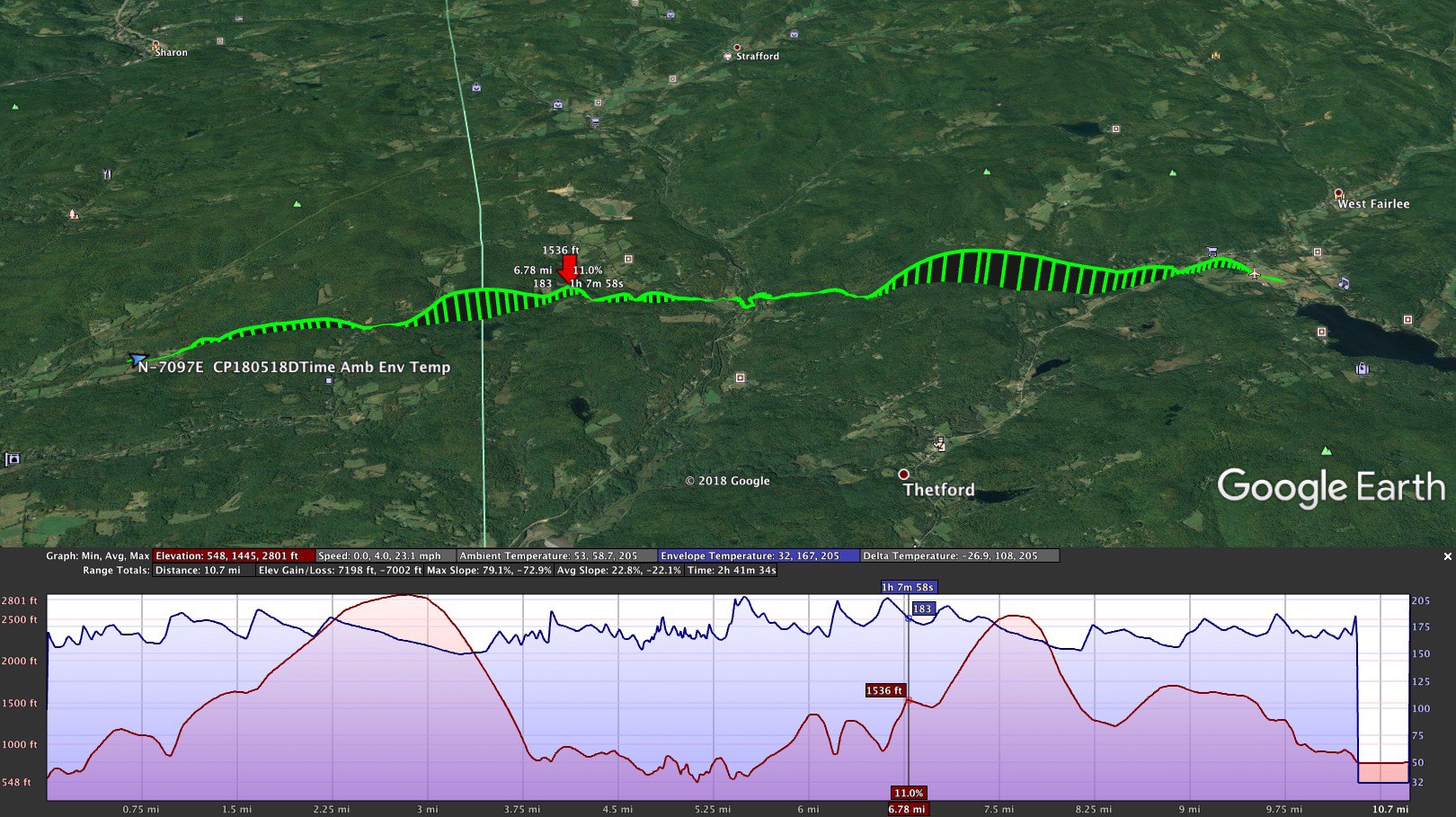Toggle the Speed graph metric
The height and width of the screenshot is (817, 1456).
tap(386, 555)
